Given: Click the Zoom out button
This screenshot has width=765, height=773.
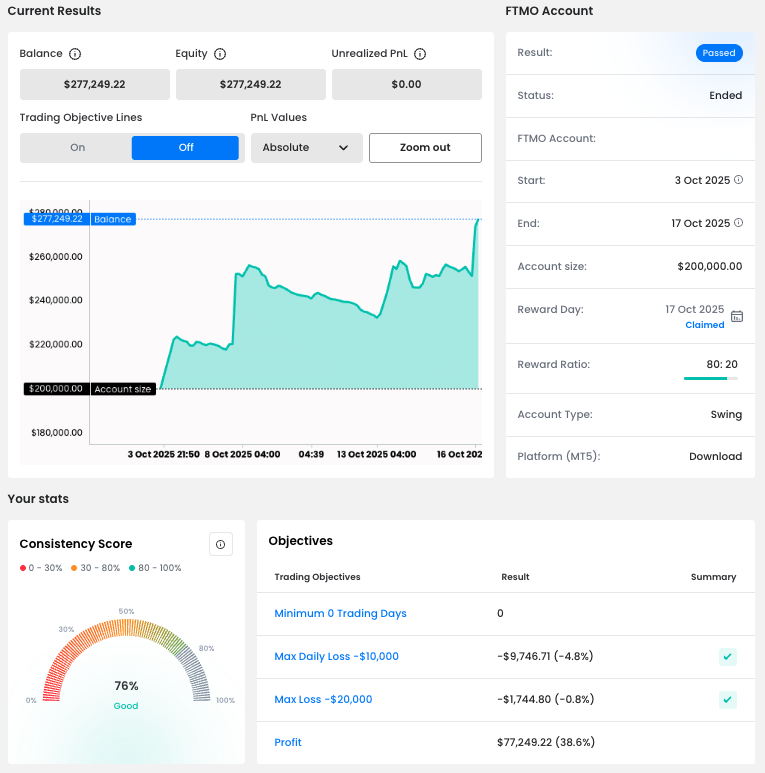Looking at the screenshot, I should pyautogui.click(x=425, y=148).
